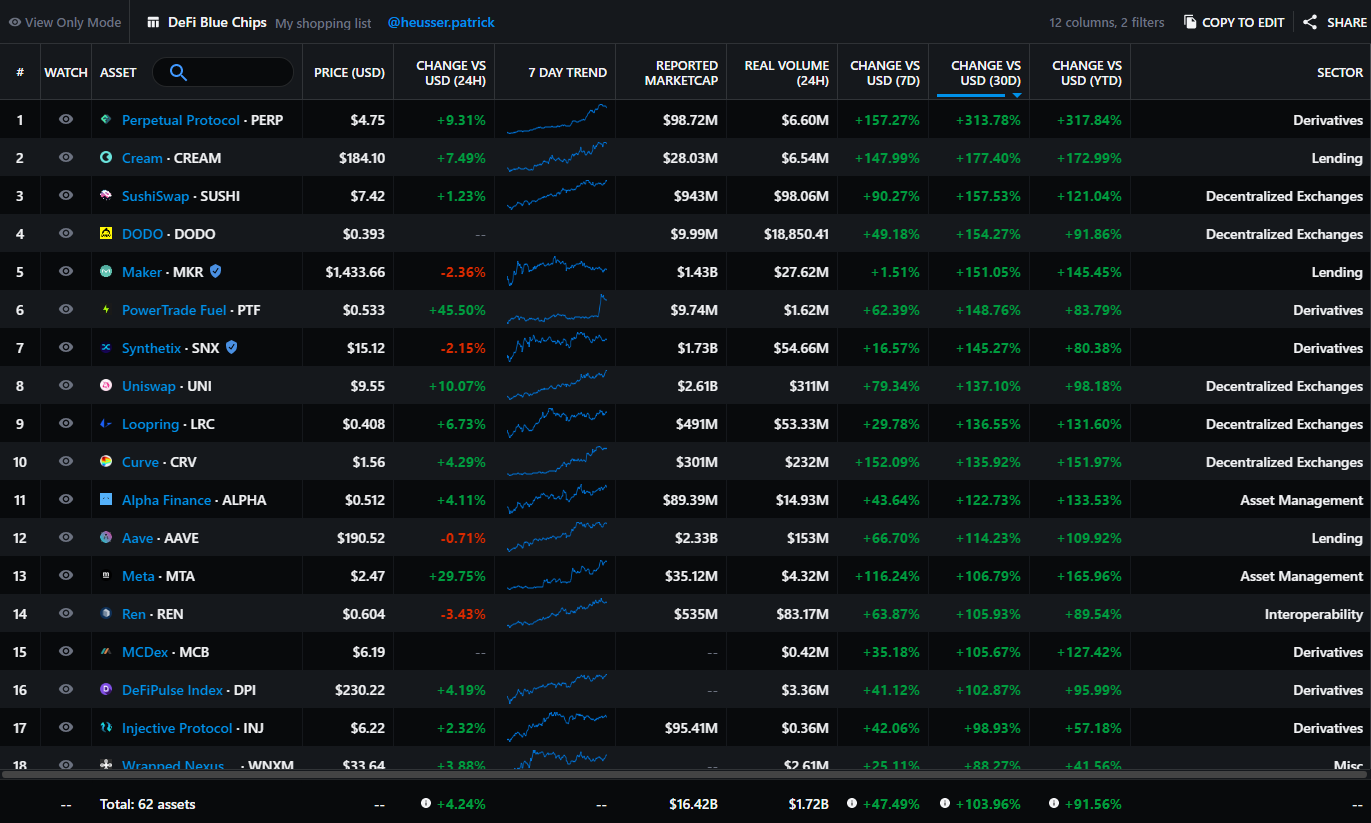Screen dimensions: 1371x823
Task: Toggle watch eye for Aave row
Action: (x=66, y=538)
